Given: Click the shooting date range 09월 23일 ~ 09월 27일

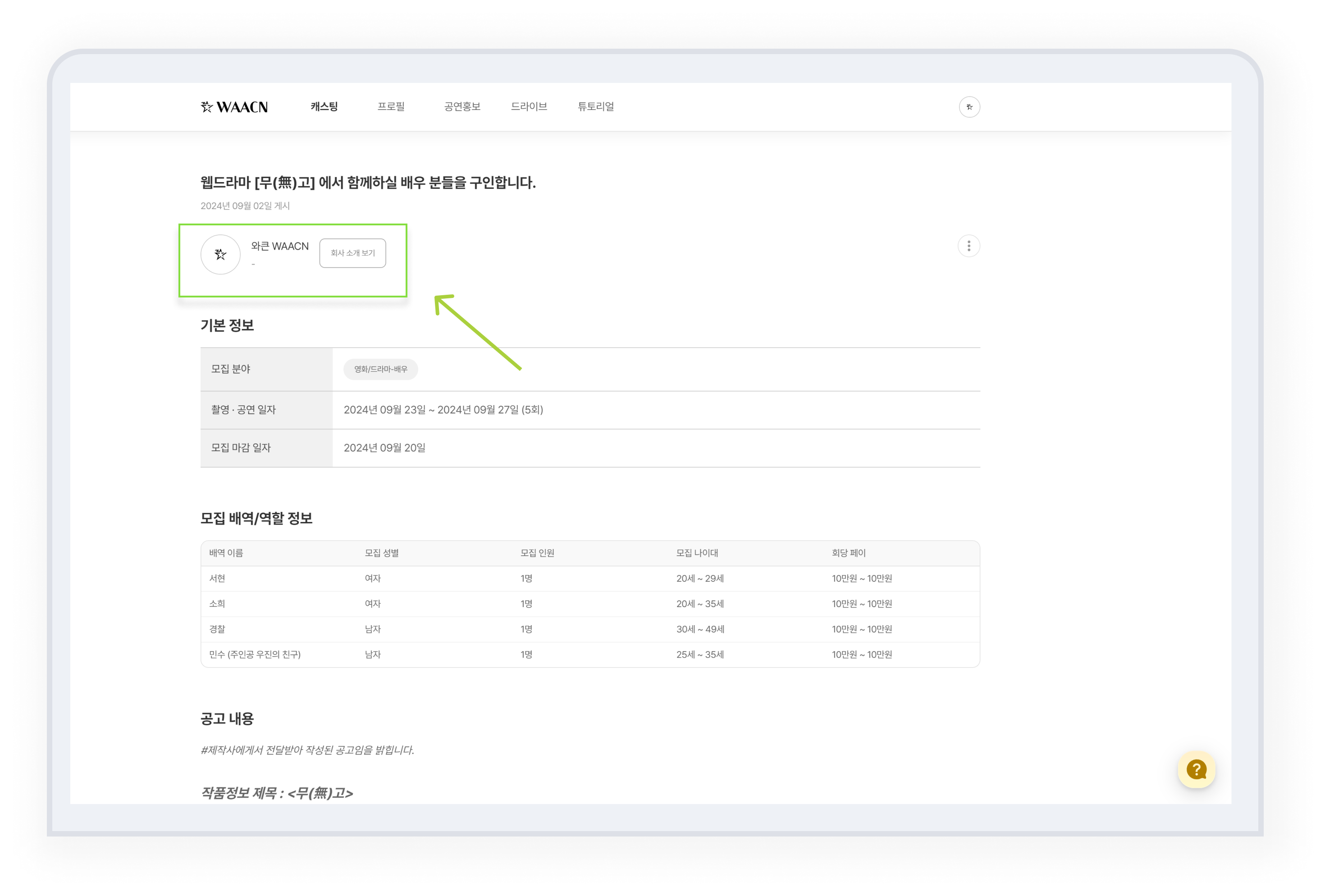Looking at the screenshot, I should 443,410.
